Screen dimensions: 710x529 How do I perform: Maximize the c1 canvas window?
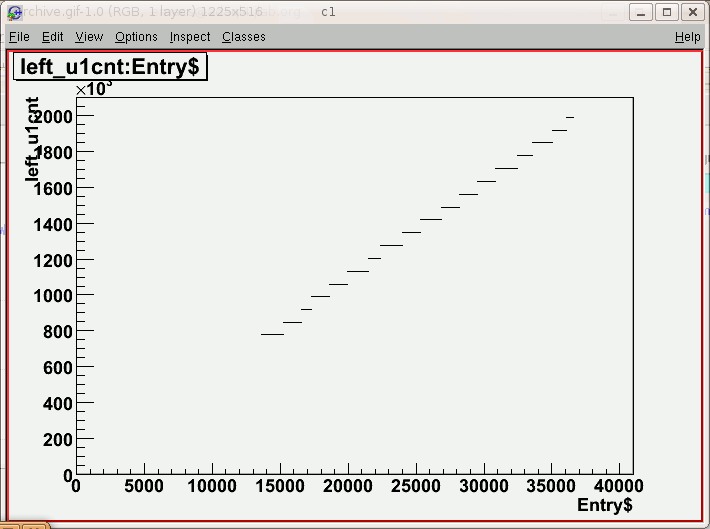click(x=667, y=12)
